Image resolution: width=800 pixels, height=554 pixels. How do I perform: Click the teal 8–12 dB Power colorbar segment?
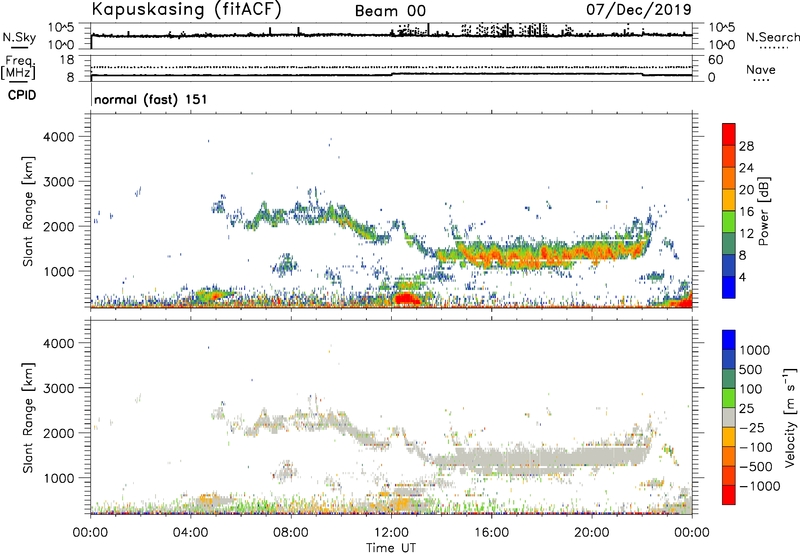point(728,243)
